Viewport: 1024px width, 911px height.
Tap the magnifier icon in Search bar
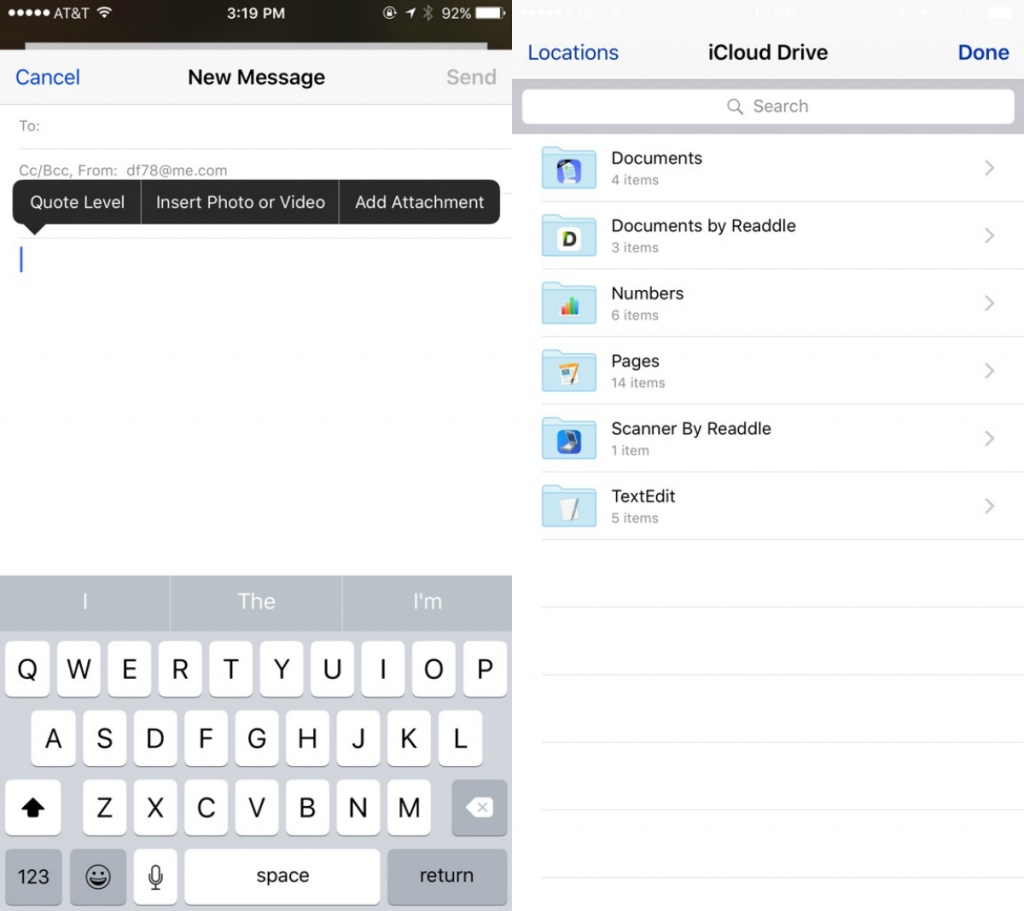click(735, 106)
